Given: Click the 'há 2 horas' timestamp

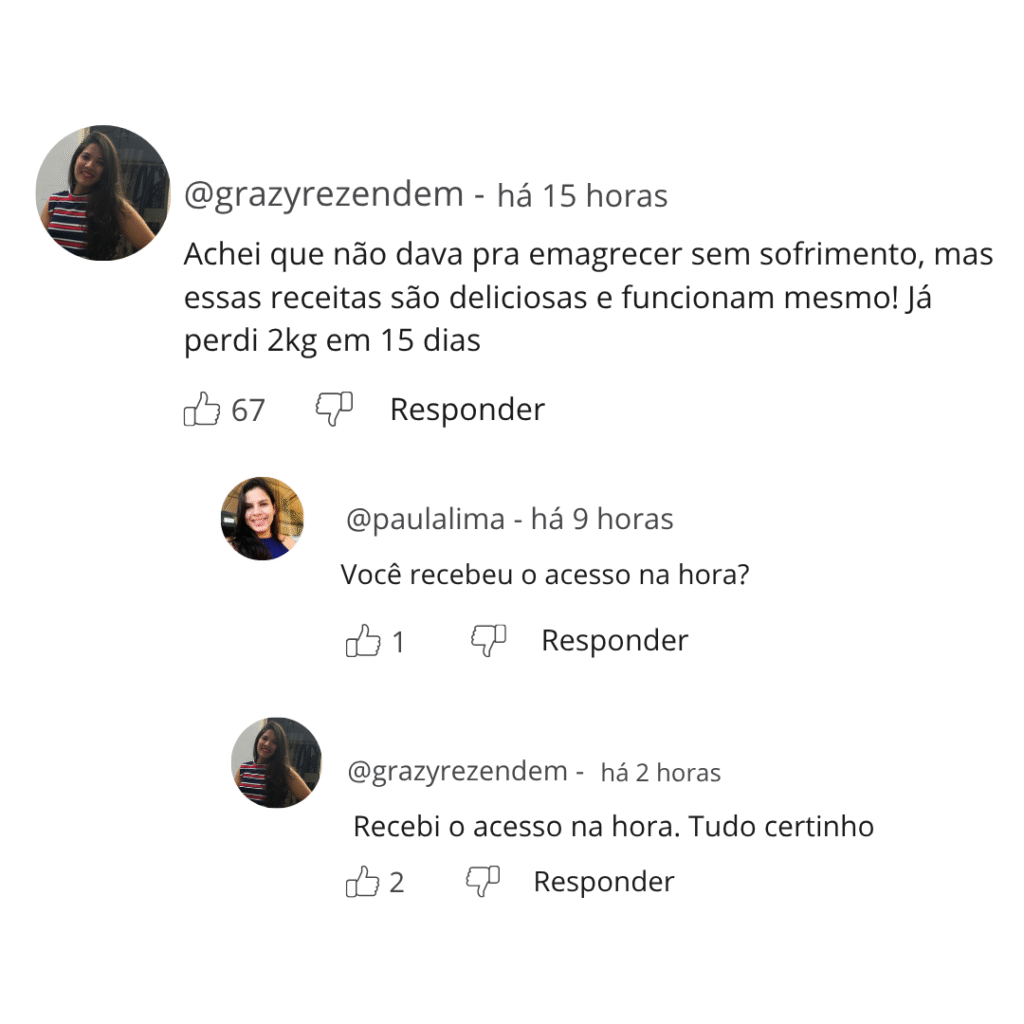Looking at the screenshot, I should point(660,773).
